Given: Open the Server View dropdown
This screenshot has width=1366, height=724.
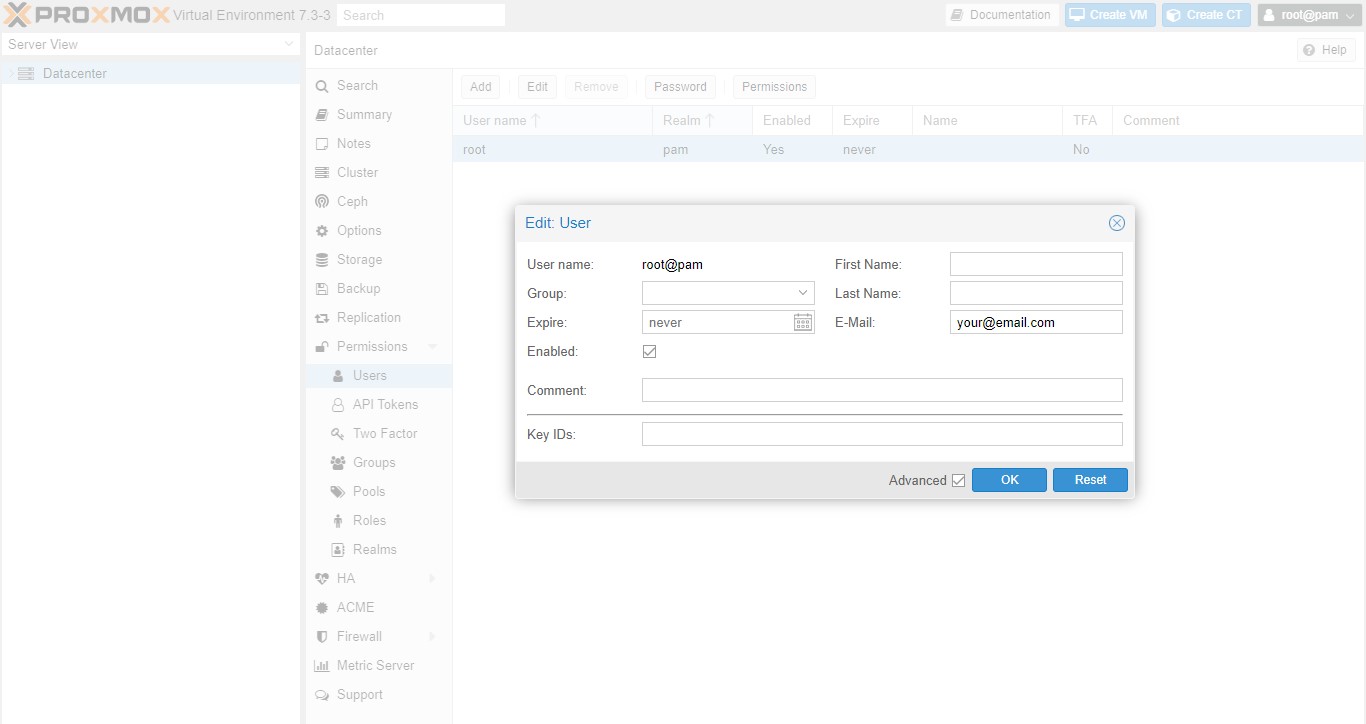Looking at the screenshot, I should click(289, 44).
